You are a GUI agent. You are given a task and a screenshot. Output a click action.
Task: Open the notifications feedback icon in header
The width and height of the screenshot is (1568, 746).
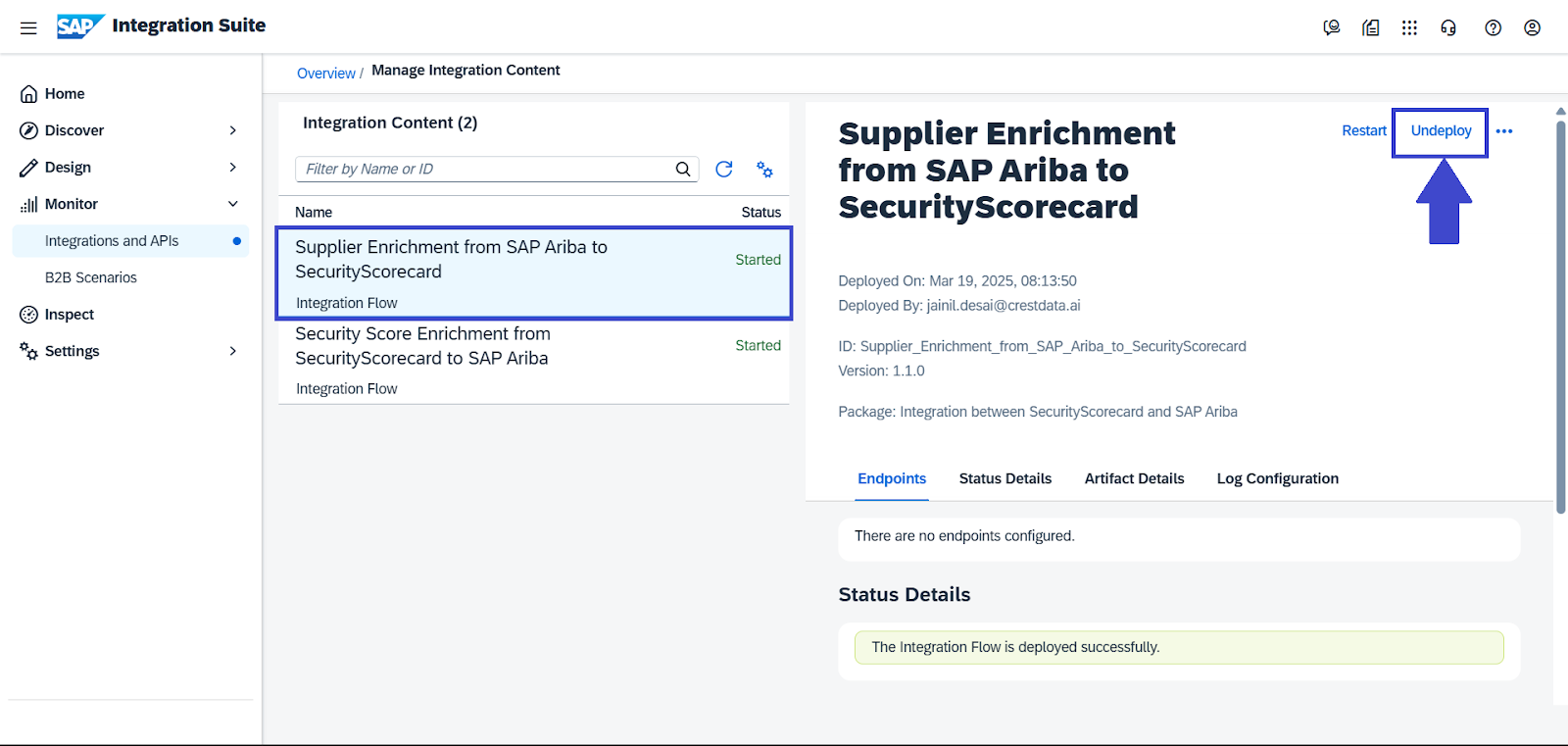1331,27
